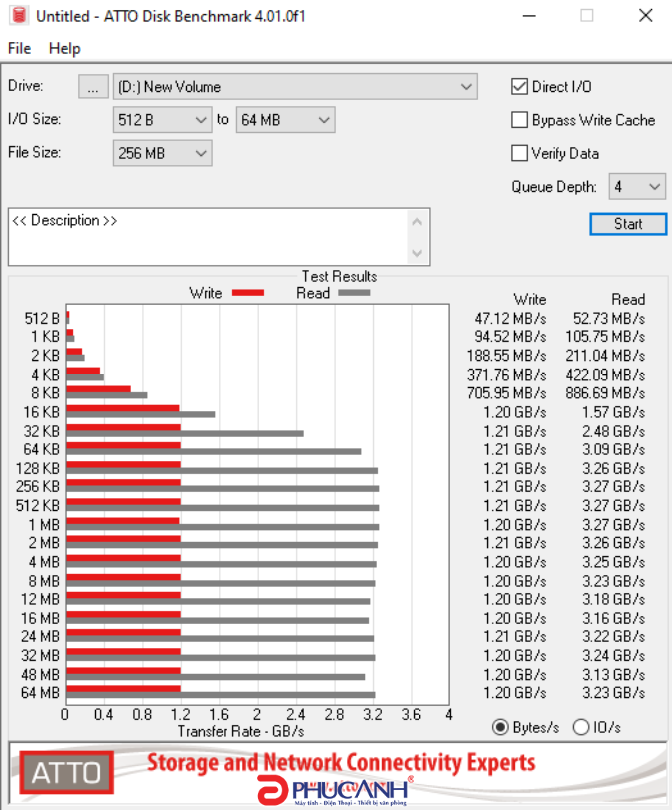
Task: Click into the Description text field
Action: tap(208, 237)
